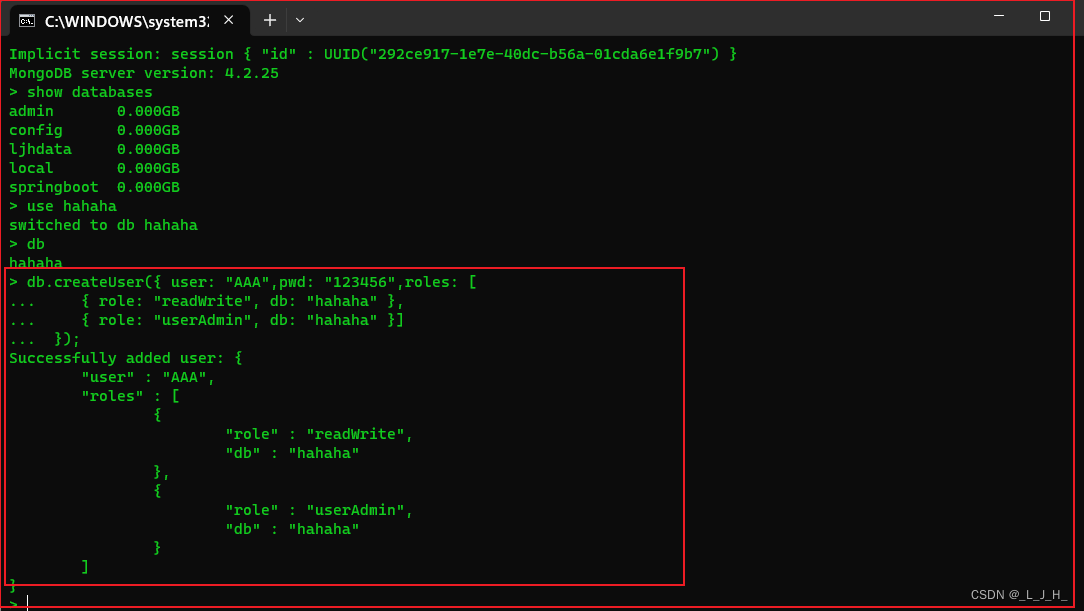Image resolution: width=1084 pixels, height=611 pixels.
Task: Minimize the terminal window
Action: point(999,16)
